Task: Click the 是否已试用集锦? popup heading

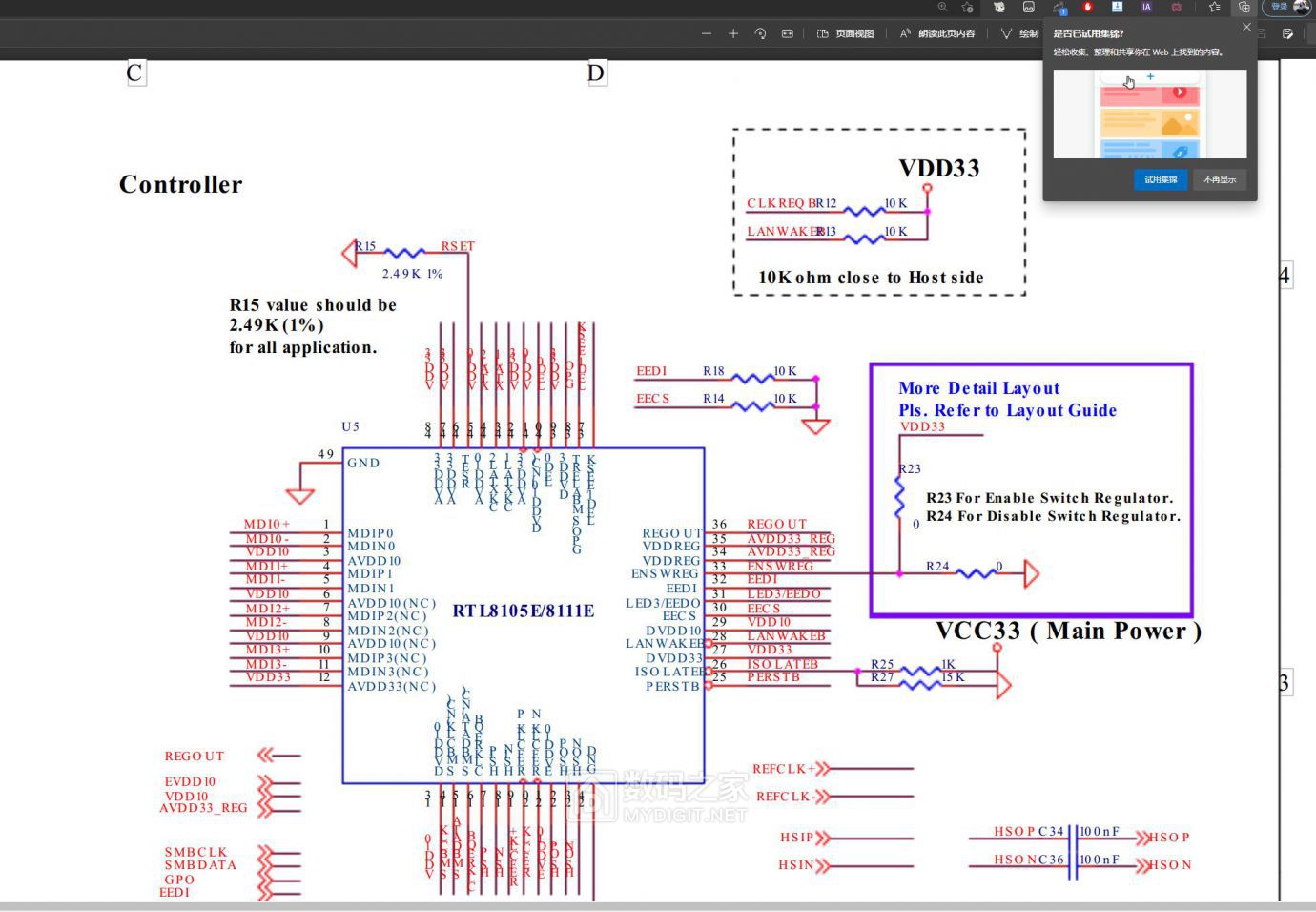Action: click(1088, 33)
